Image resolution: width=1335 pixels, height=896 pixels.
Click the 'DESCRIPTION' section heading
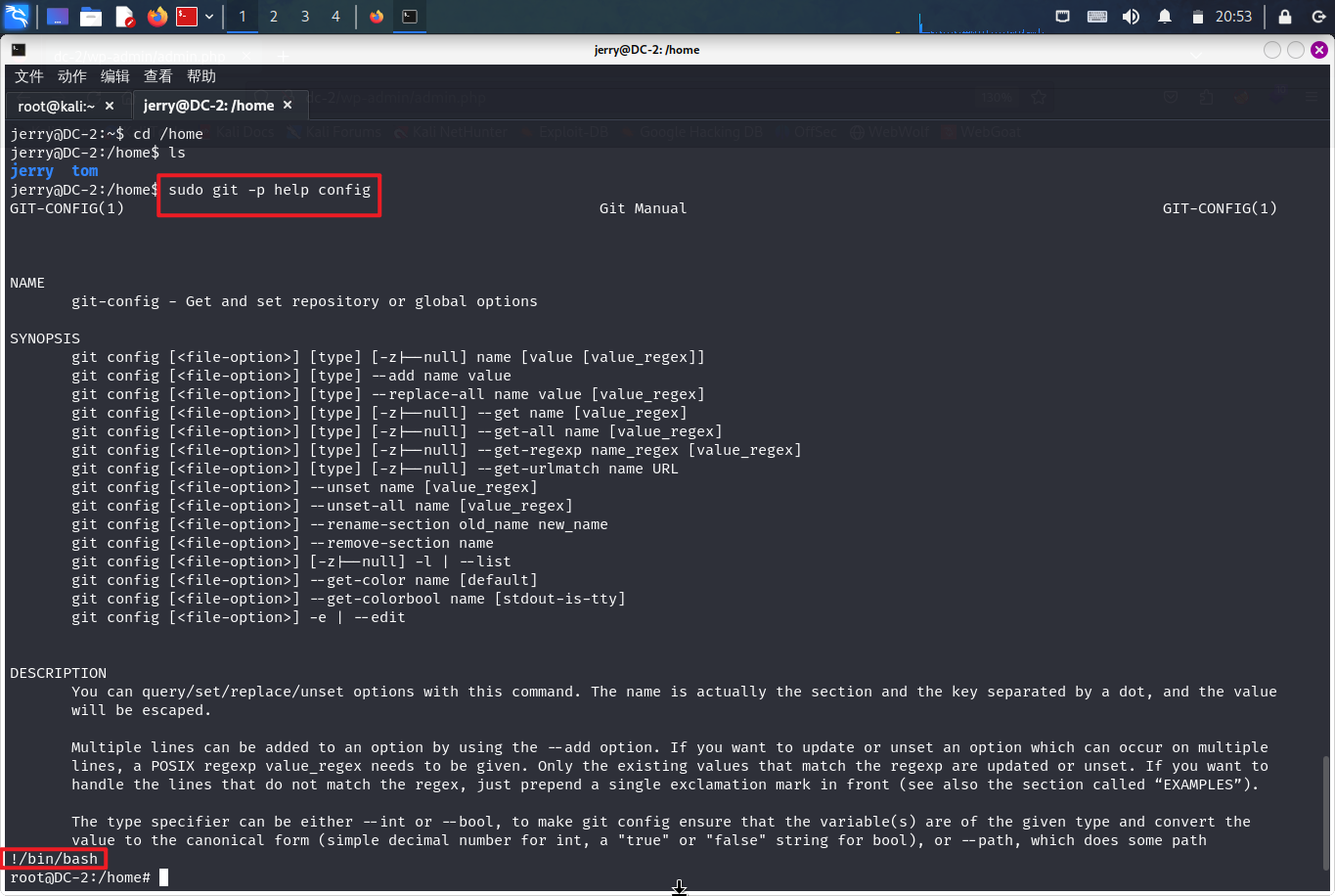tap(59, 673)
